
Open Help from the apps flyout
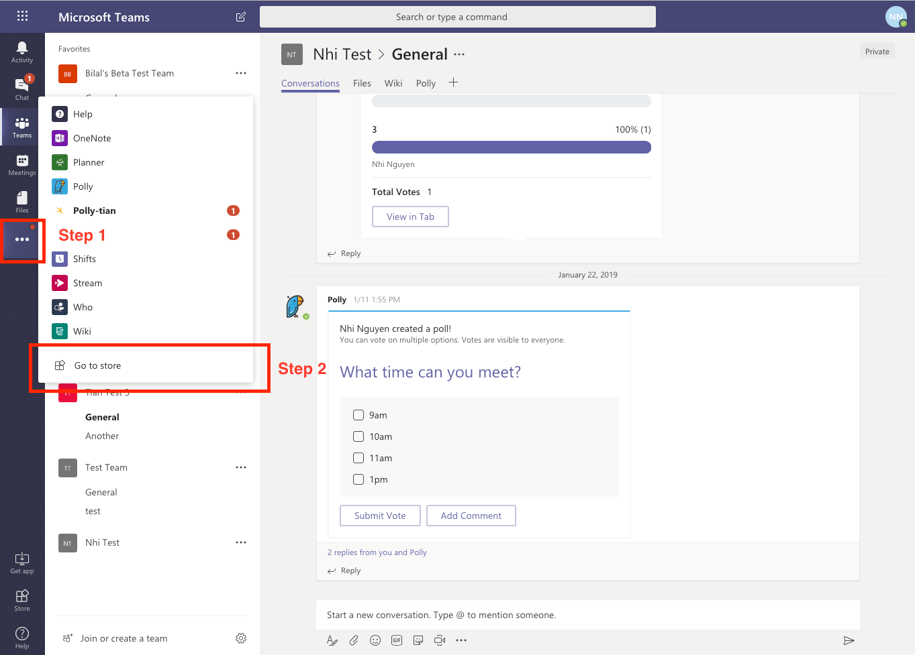145,114
